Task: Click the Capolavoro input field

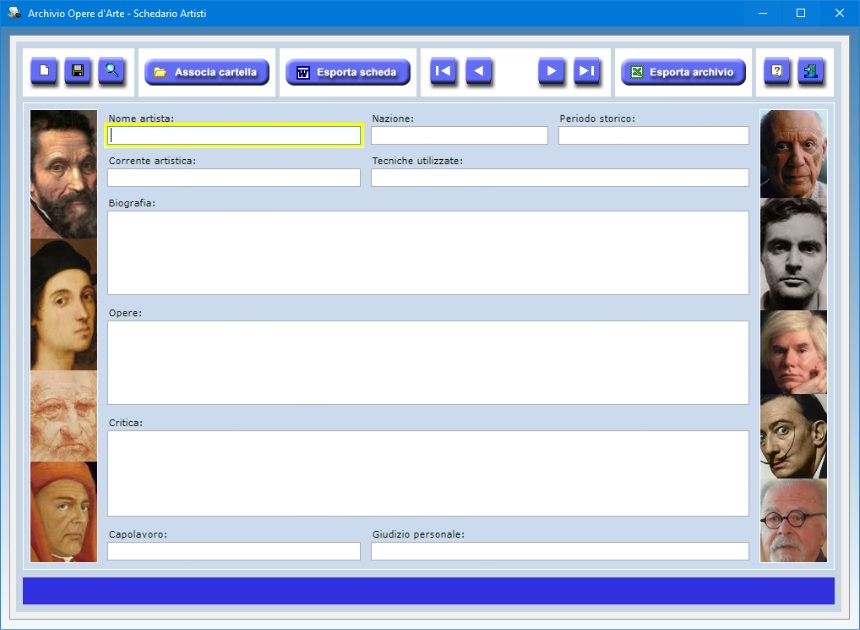Action: (234, 551)
